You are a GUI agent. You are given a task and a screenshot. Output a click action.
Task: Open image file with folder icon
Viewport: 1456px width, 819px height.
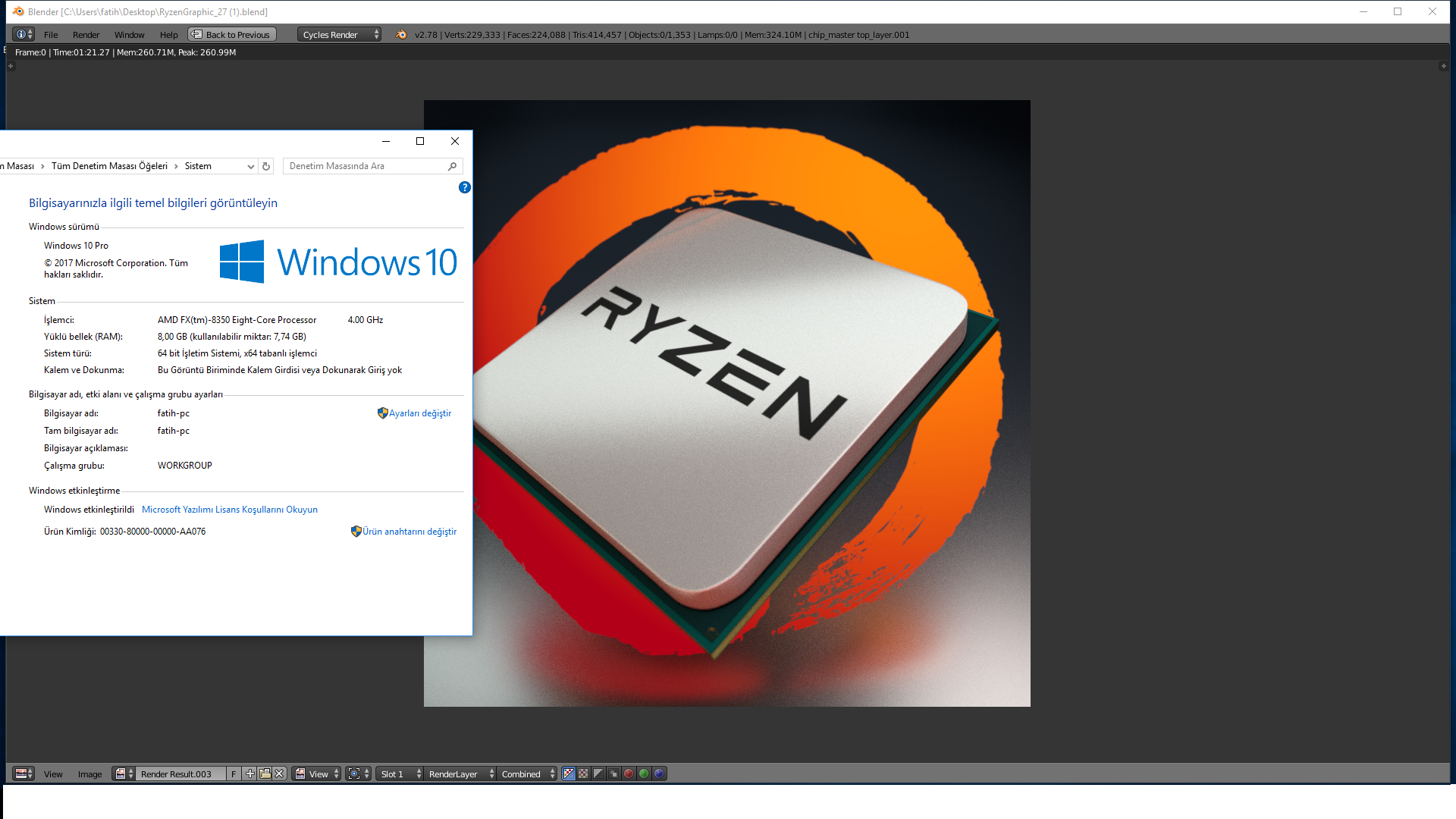click(x=265, y=773)
